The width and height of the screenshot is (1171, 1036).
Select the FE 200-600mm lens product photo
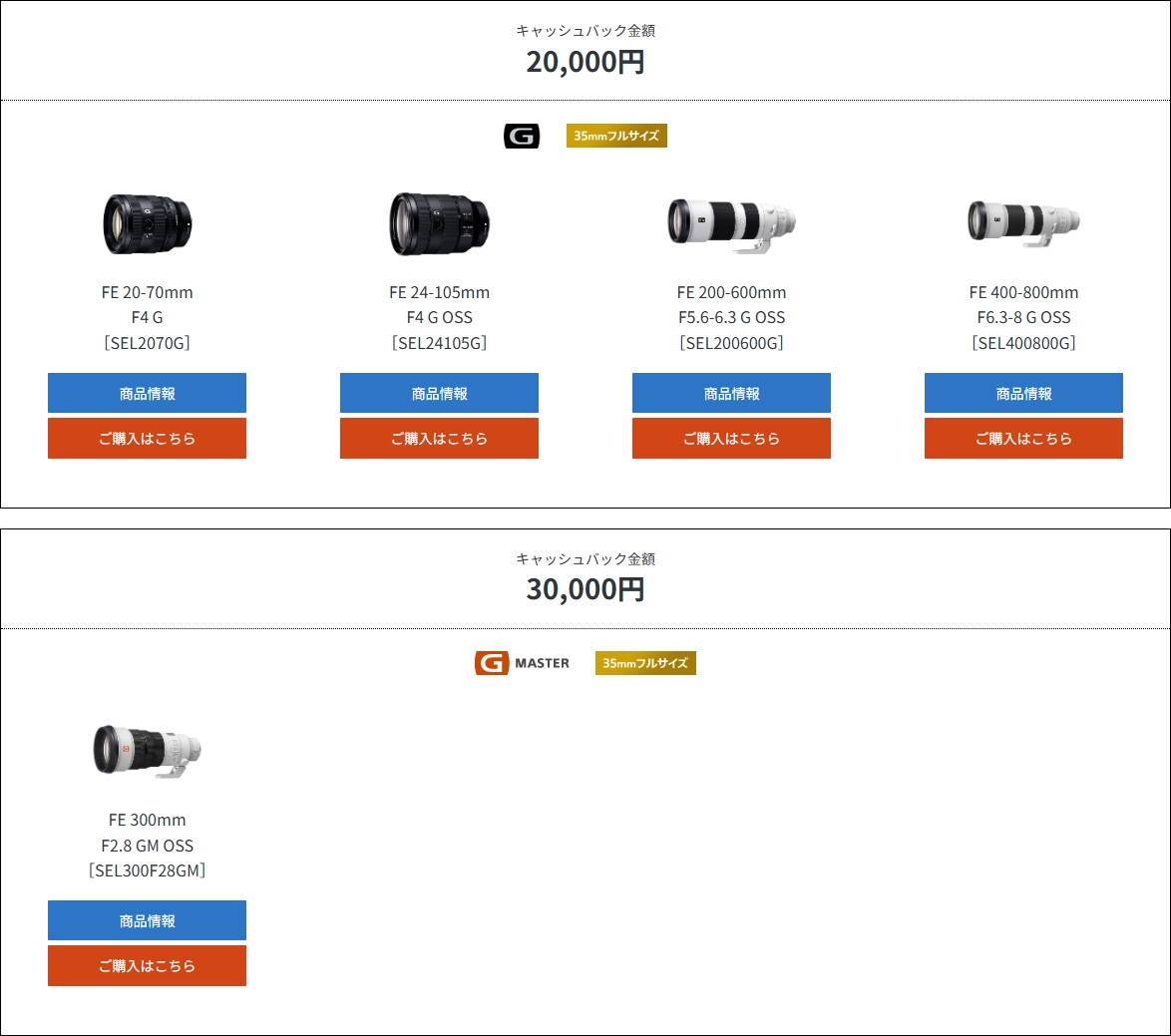(731, 223)
